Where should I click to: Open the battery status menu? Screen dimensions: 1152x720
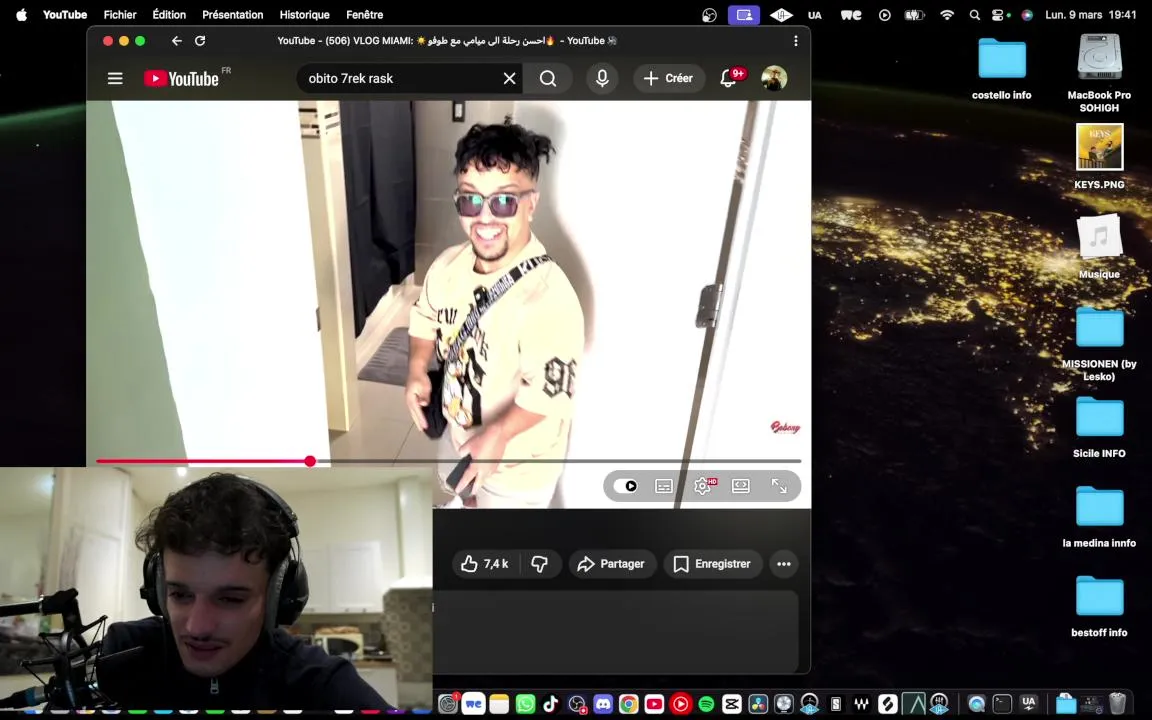(x=914, y=15)
